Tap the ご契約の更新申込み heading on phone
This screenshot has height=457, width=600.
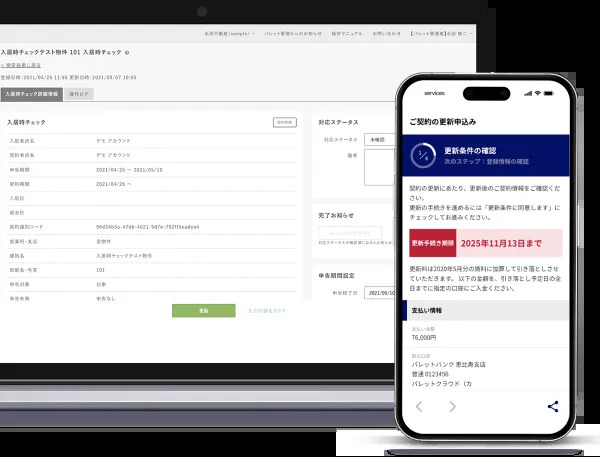pyautogui.click(x=443, y=122)
